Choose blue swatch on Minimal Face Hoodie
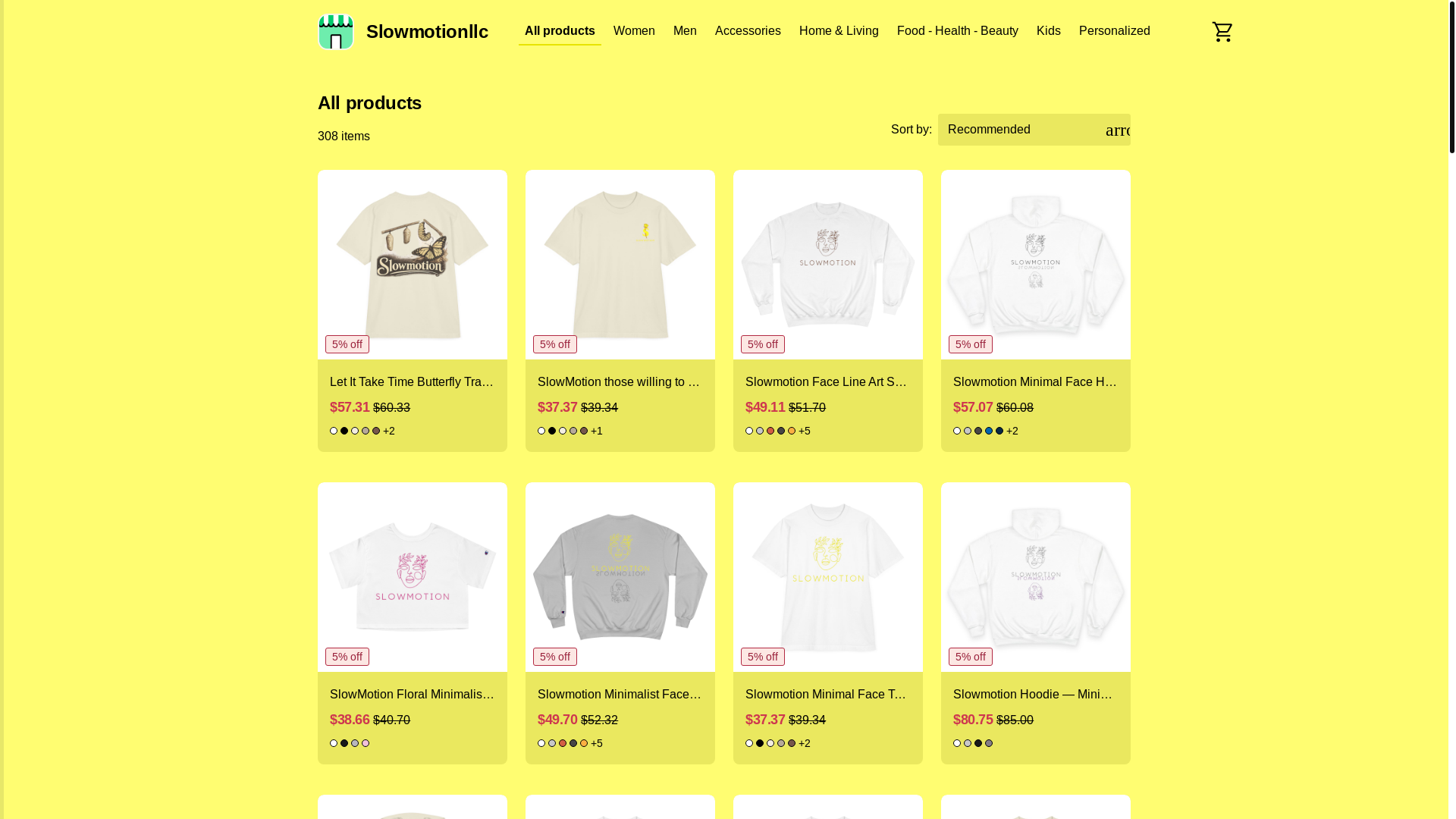The height and width of the screenshot is (819, 1456). click(x=989, y=431)
